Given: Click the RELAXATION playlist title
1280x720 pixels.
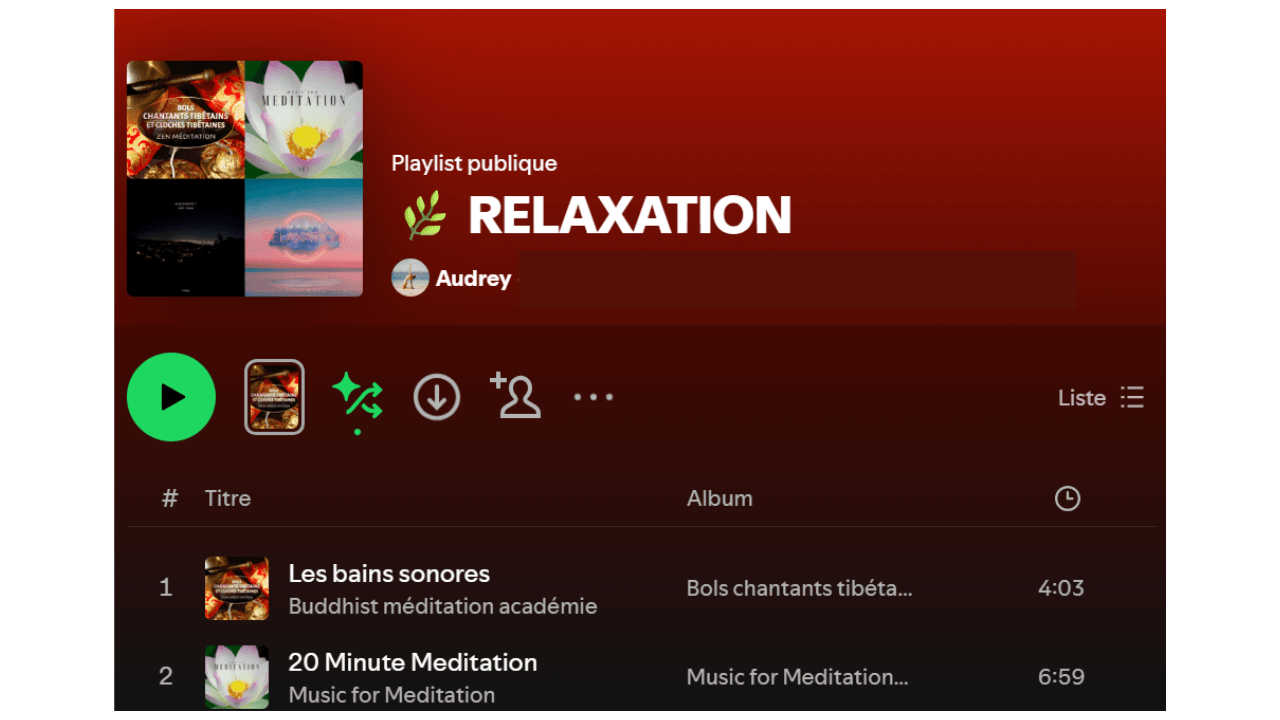Looking at the screenshot, I should [630, 215].
